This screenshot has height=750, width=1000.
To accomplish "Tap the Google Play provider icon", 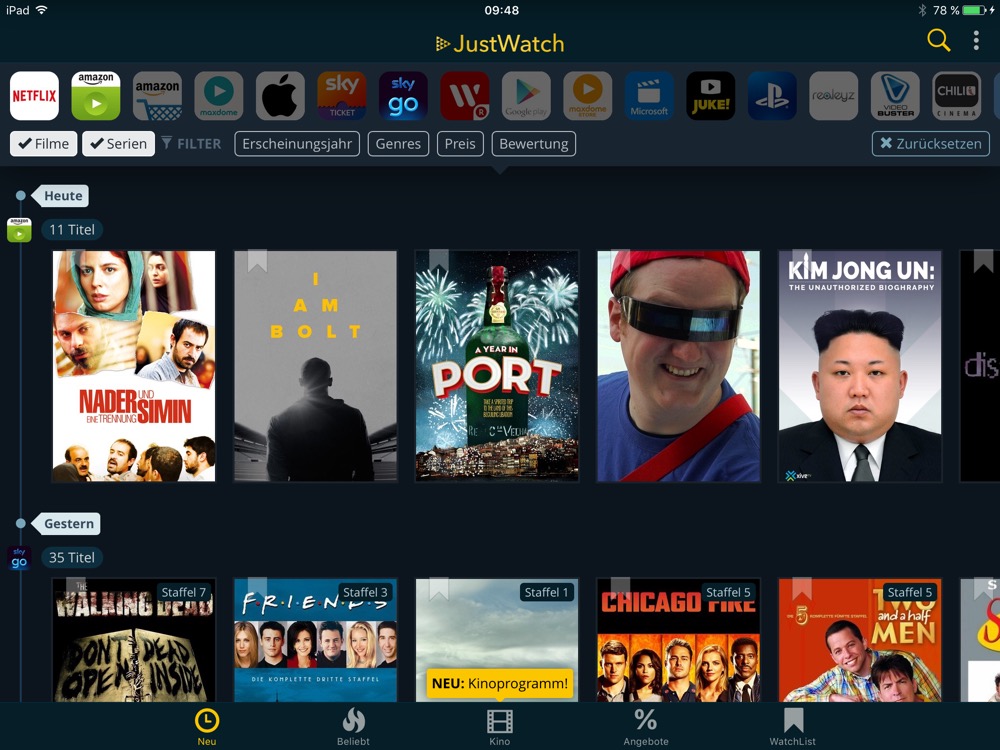I will pos(526,96).
